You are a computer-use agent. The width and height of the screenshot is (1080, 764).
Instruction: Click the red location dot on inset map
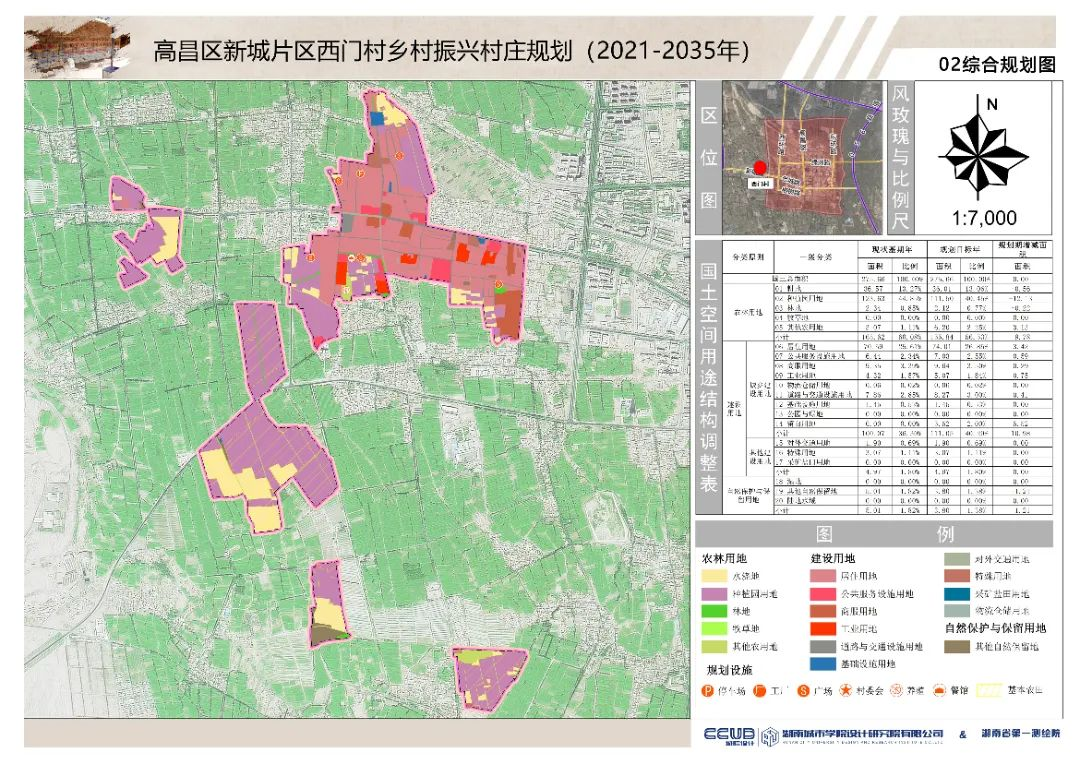760,168
